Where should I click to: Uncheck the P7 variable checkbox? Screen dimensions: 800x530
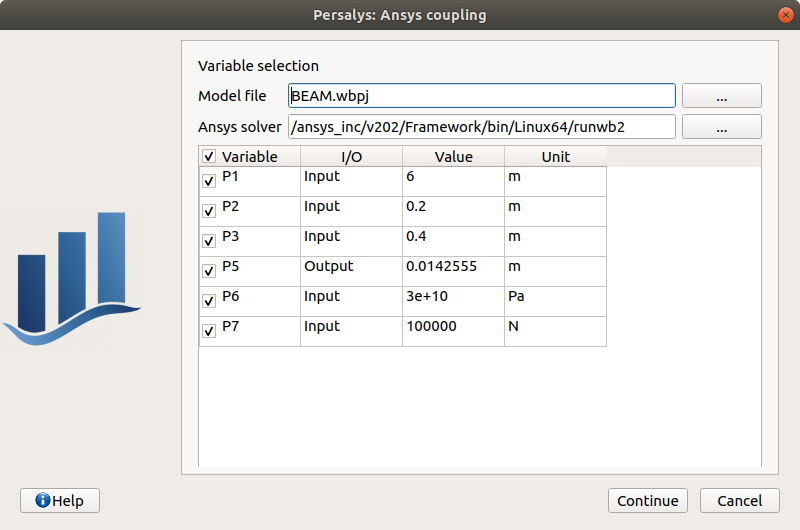click(209, 332)
